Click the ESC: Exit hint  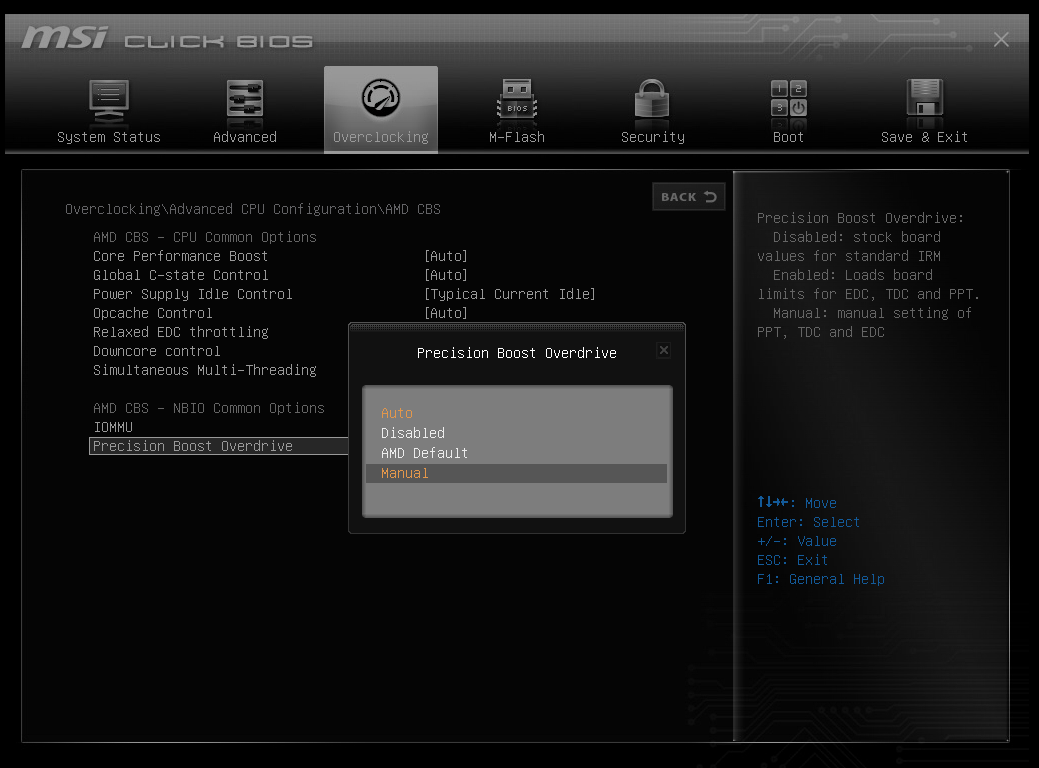792,561
